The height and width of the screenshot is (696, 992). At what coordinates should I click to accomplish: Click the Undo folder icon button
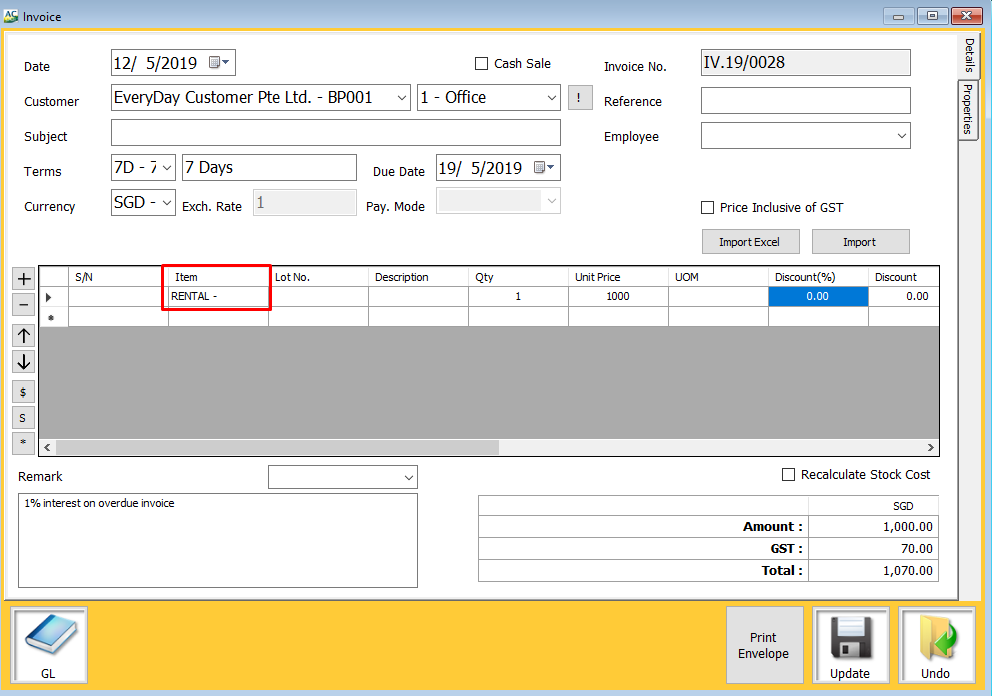coord(936,645)
